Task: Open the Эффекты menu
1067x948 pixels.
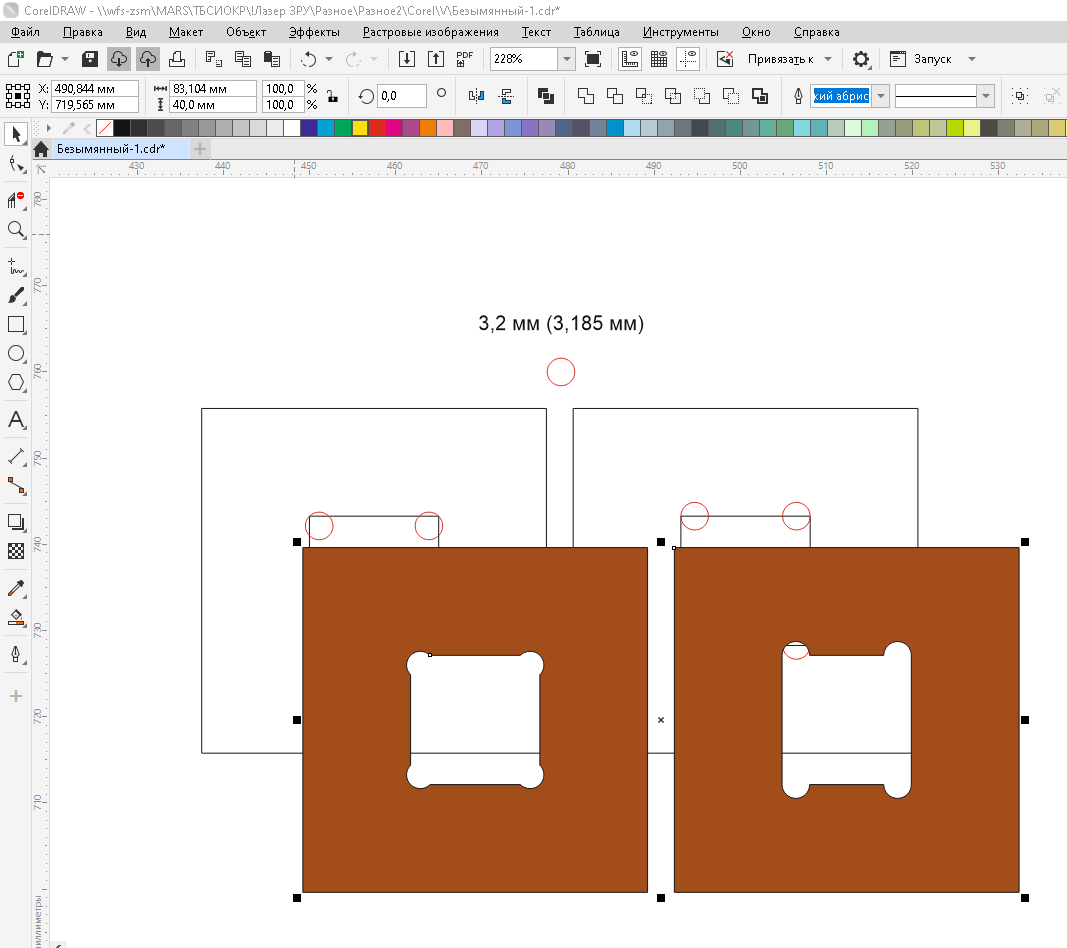Action: tap(314, 32)
